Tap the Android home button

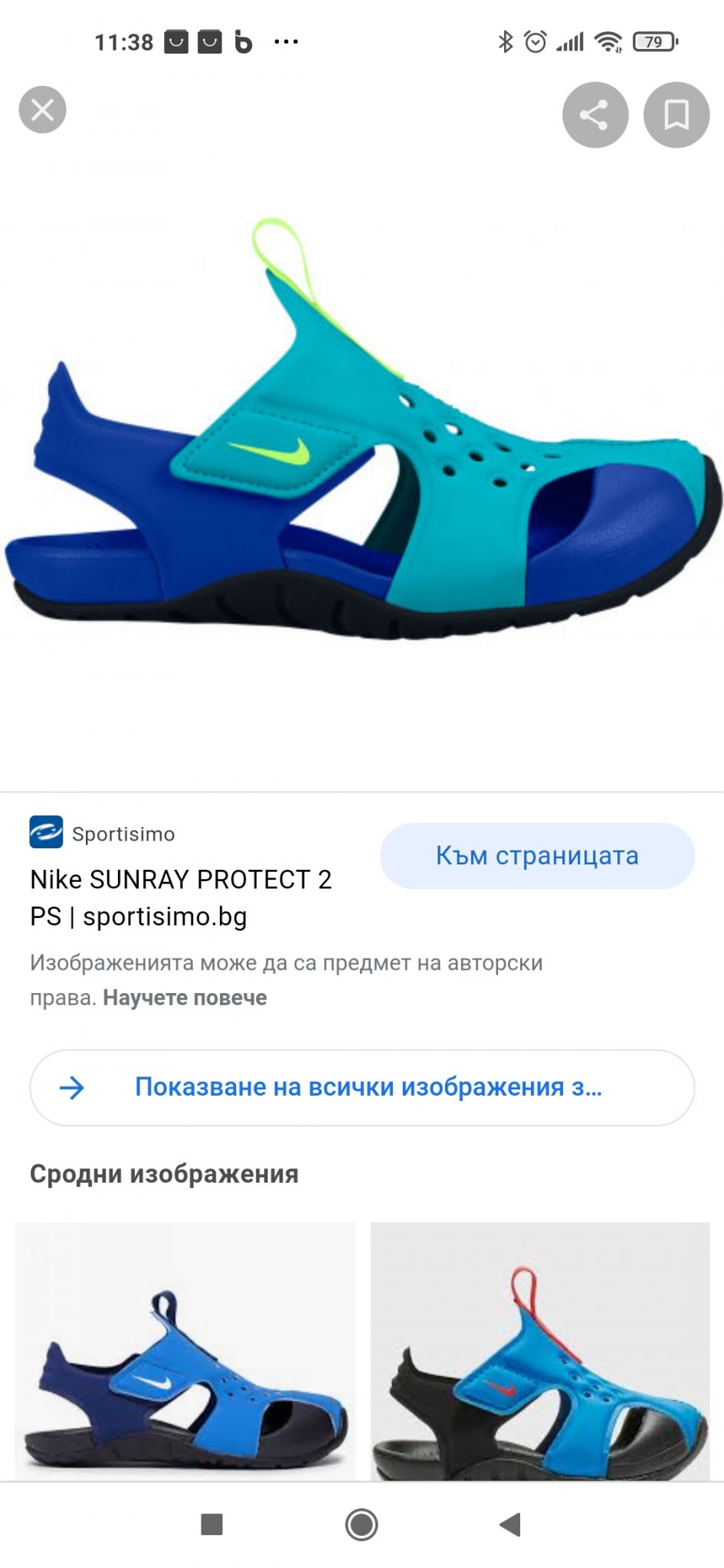click(x=362, y=1524)
